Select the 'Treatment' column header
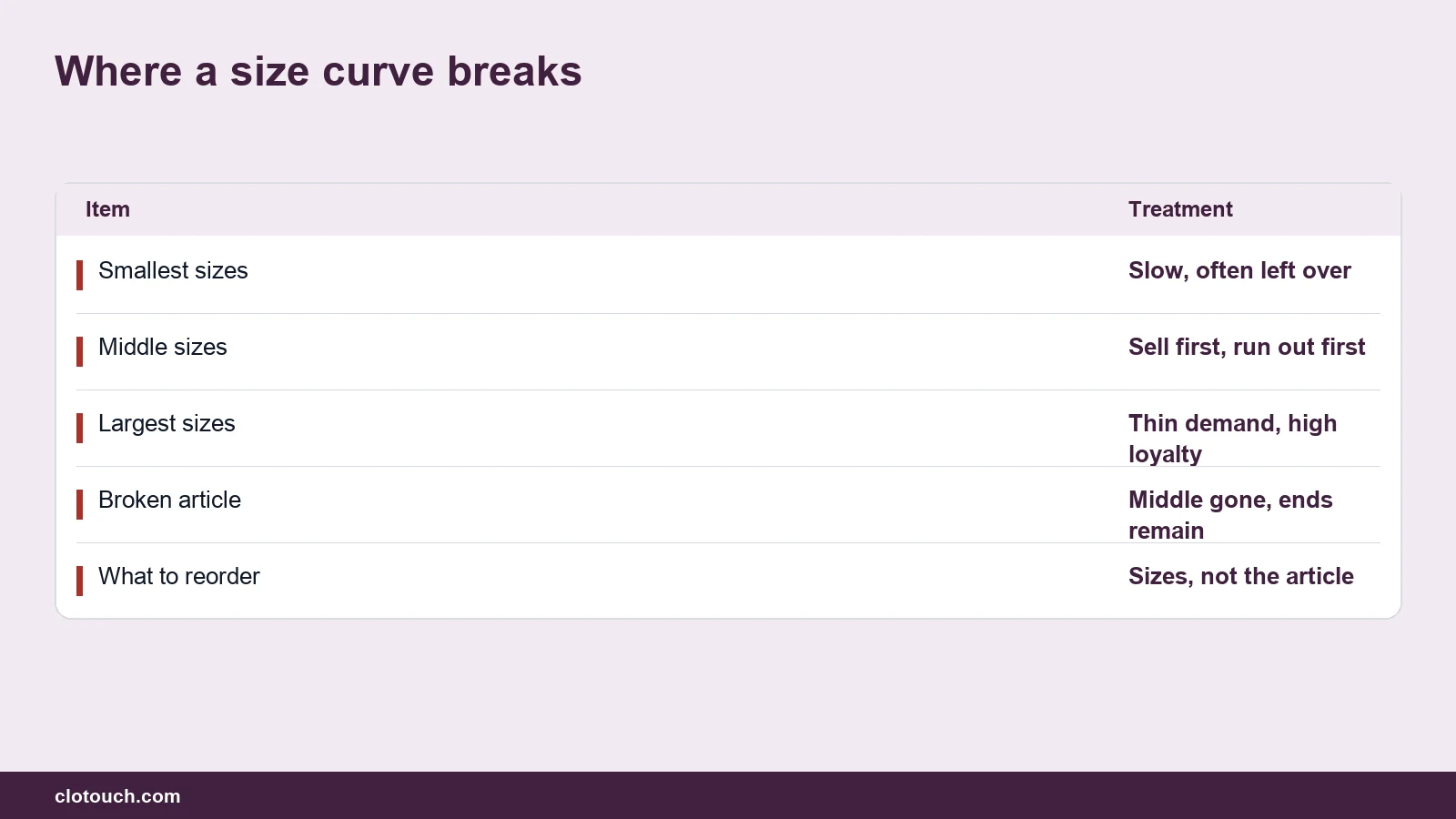The height and width of the screenshot is (819, 1456). pos(1180,209)
